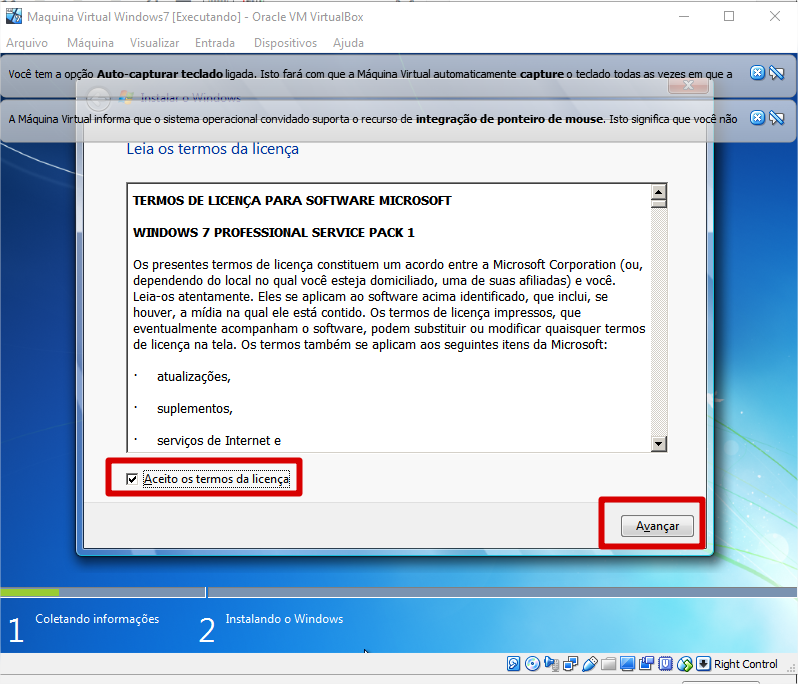This screenshot has height=684, width=798.
Task: Click the Instalando o Windows step label
Action: tap(284, 619)
